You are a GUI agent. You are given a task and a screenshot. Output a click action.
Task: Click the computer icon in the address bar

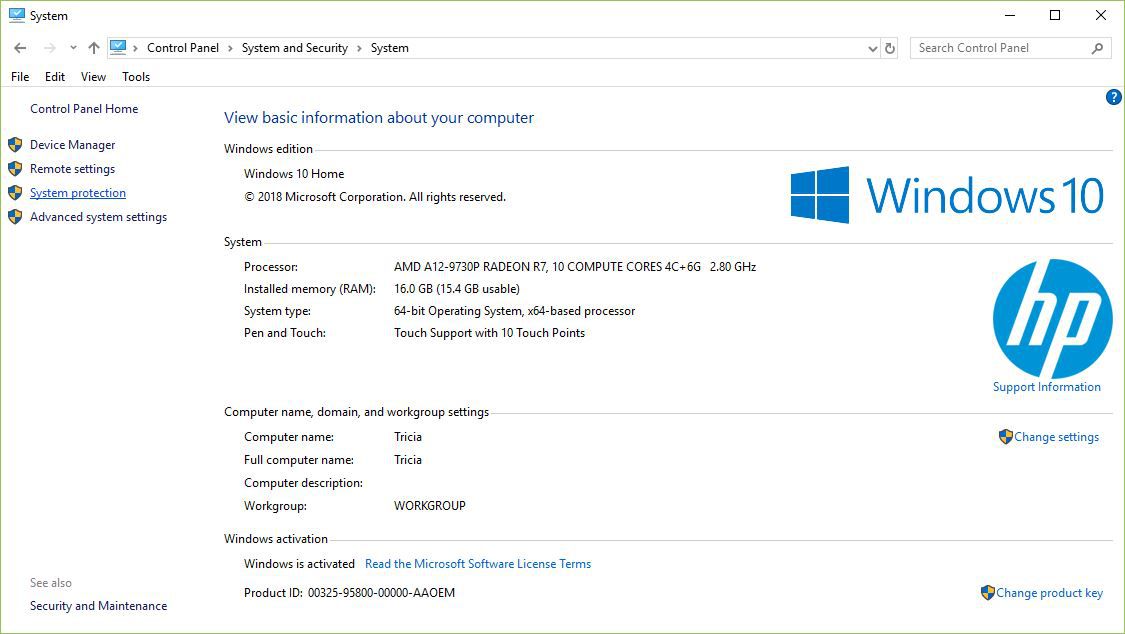[x=118, y=47]
